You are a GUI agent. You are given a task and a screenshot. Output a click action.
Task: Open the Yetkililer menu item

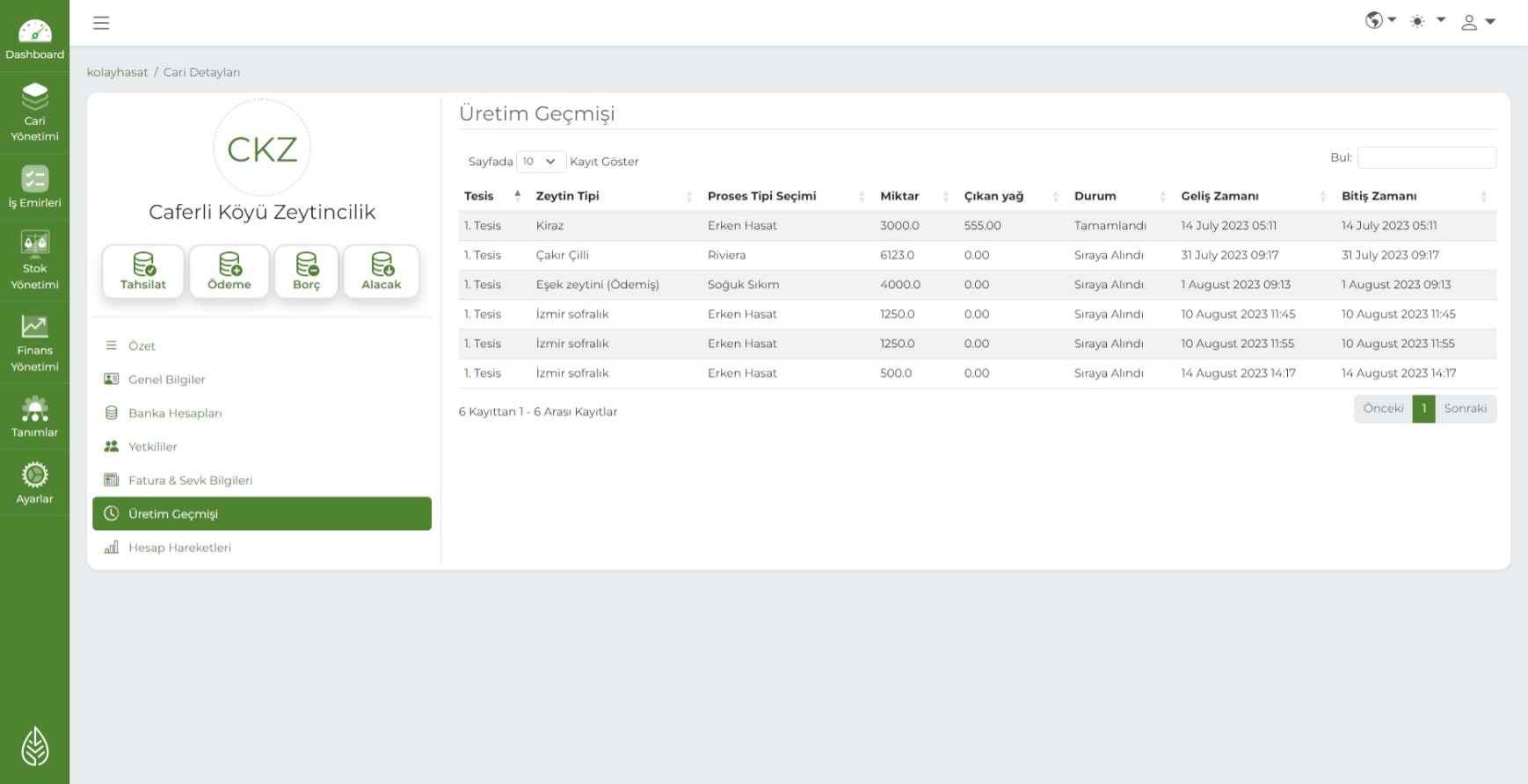[x=262, y=446]
